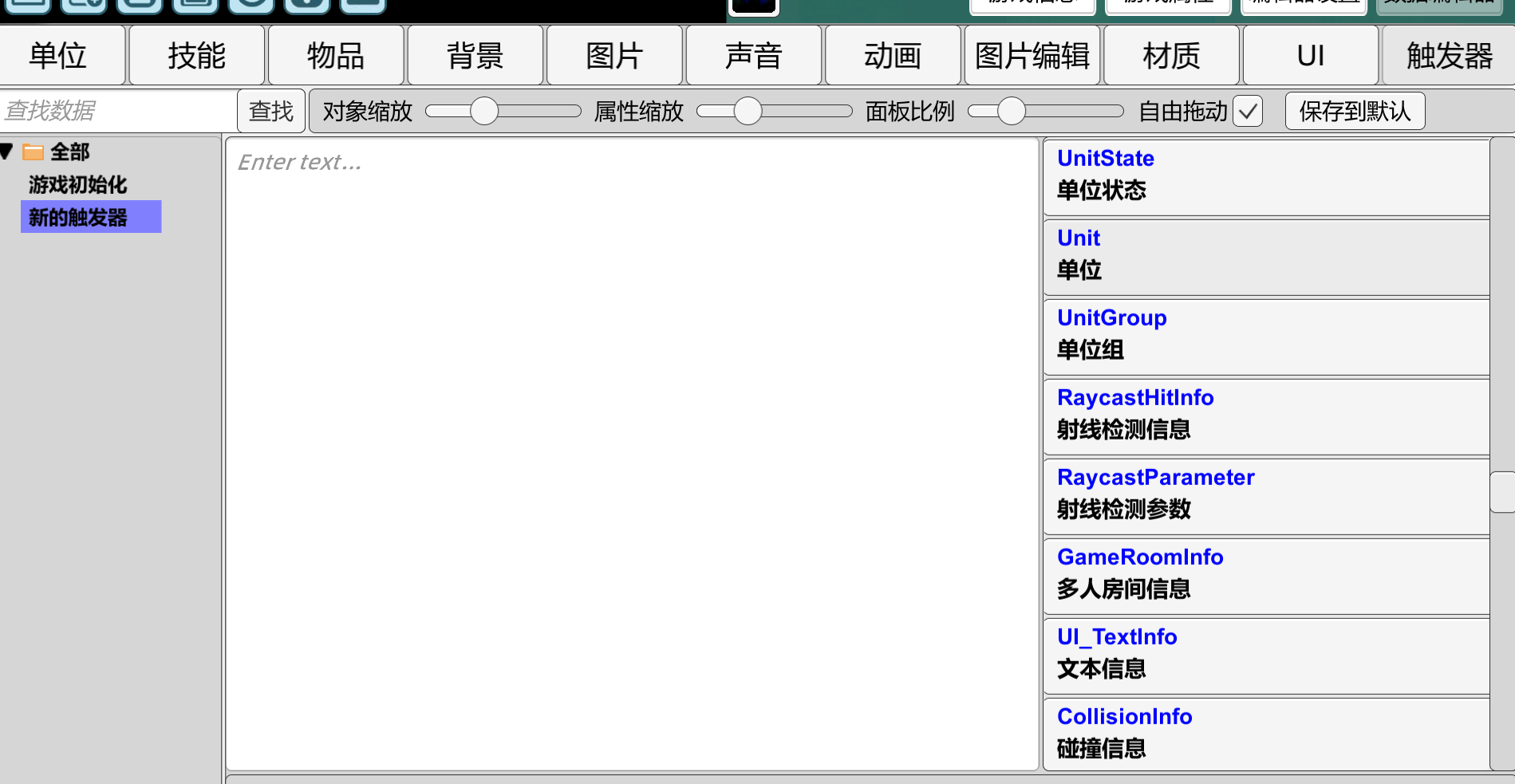Toggle the 自由拖动 checkbox
Image resolution: width=1515 pixels, height=784 pixels.
[1248, 111]
